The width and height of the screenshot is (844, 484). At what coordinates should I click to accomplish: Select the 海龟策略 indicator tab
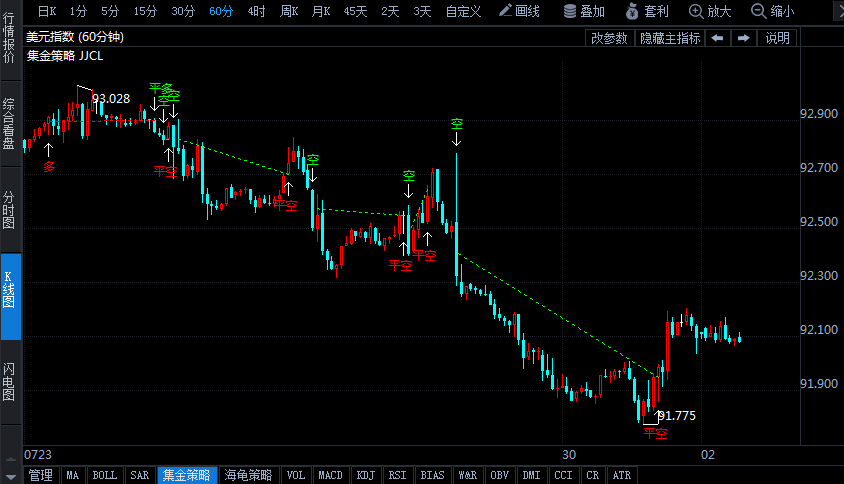(248, 475)
